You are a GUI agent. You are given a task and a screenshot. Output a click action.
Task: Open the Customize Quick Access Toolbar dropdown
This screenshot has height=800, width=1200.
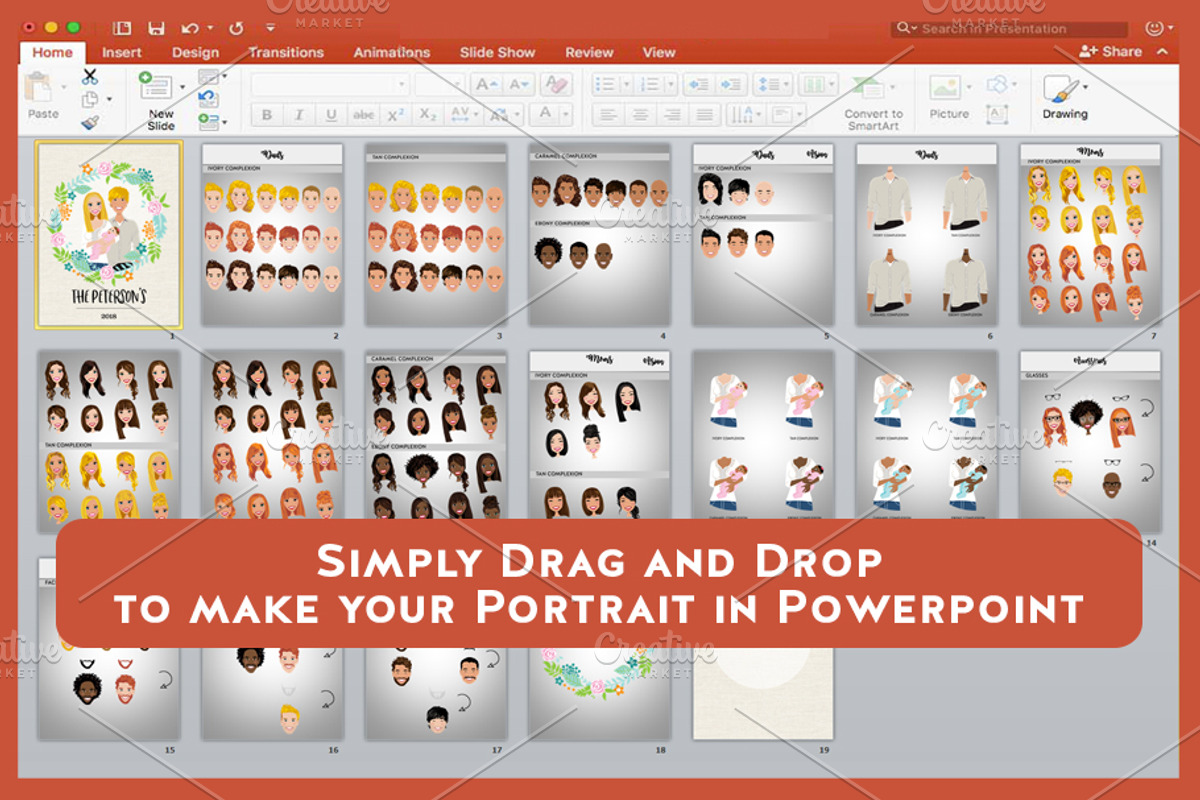(x=271, y=28)
